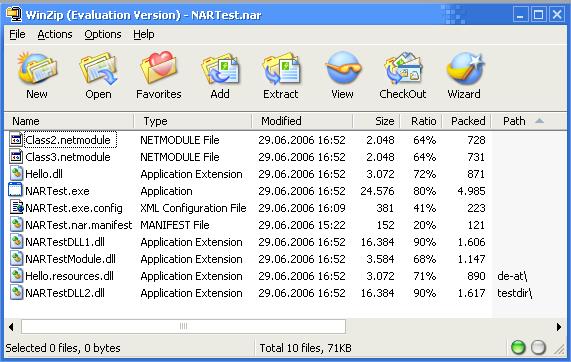The image size is (571, 362).
Task: Click the Hello.resources.dll file icon
Action: pos(16,276)
